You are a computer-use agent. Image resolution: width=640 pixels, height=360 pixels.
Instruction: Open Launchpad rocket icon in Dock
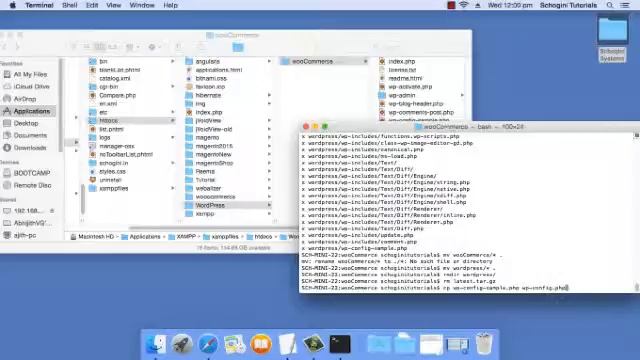point(182,344)
